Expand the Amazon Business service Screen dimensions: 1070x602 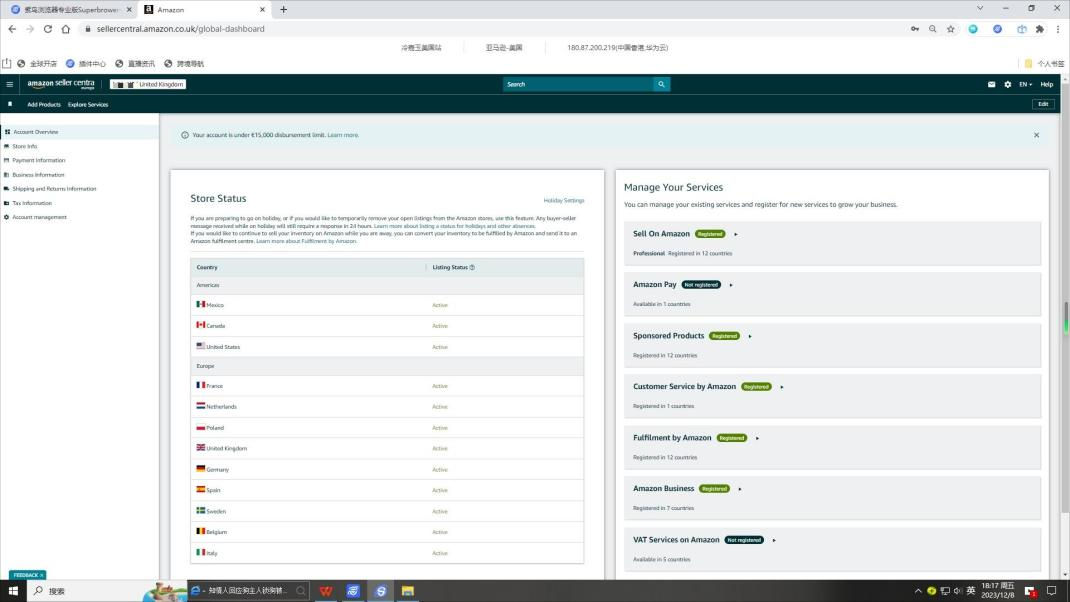click(x=740, y=489)
